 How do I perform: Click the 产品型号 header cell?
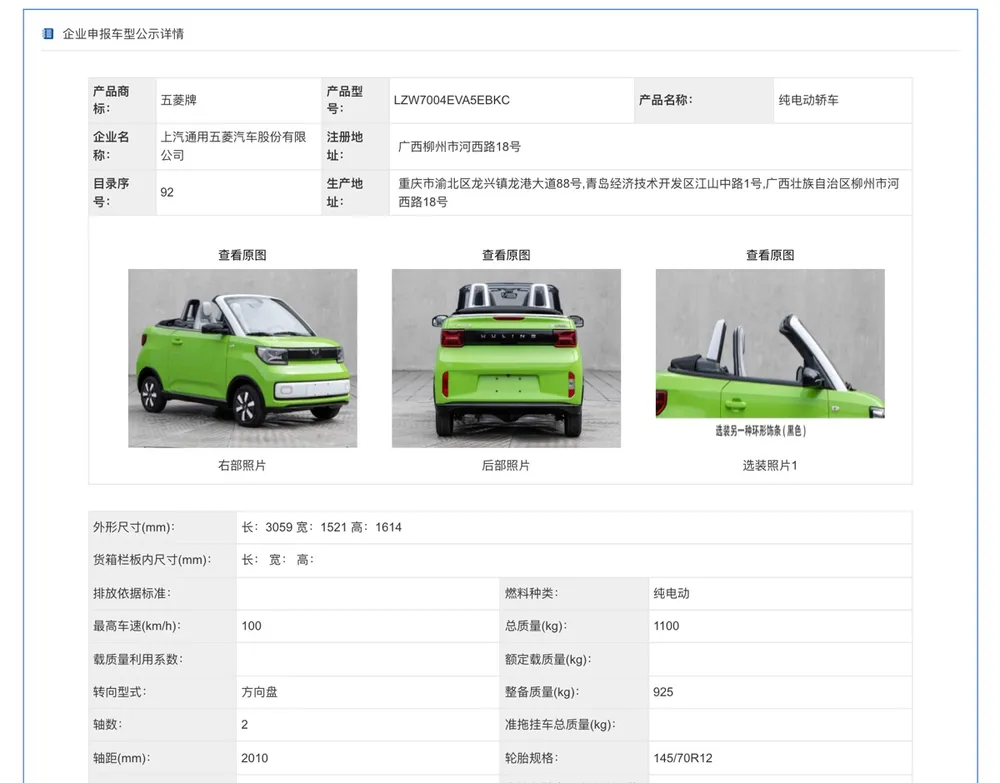[x=355, y=100]
